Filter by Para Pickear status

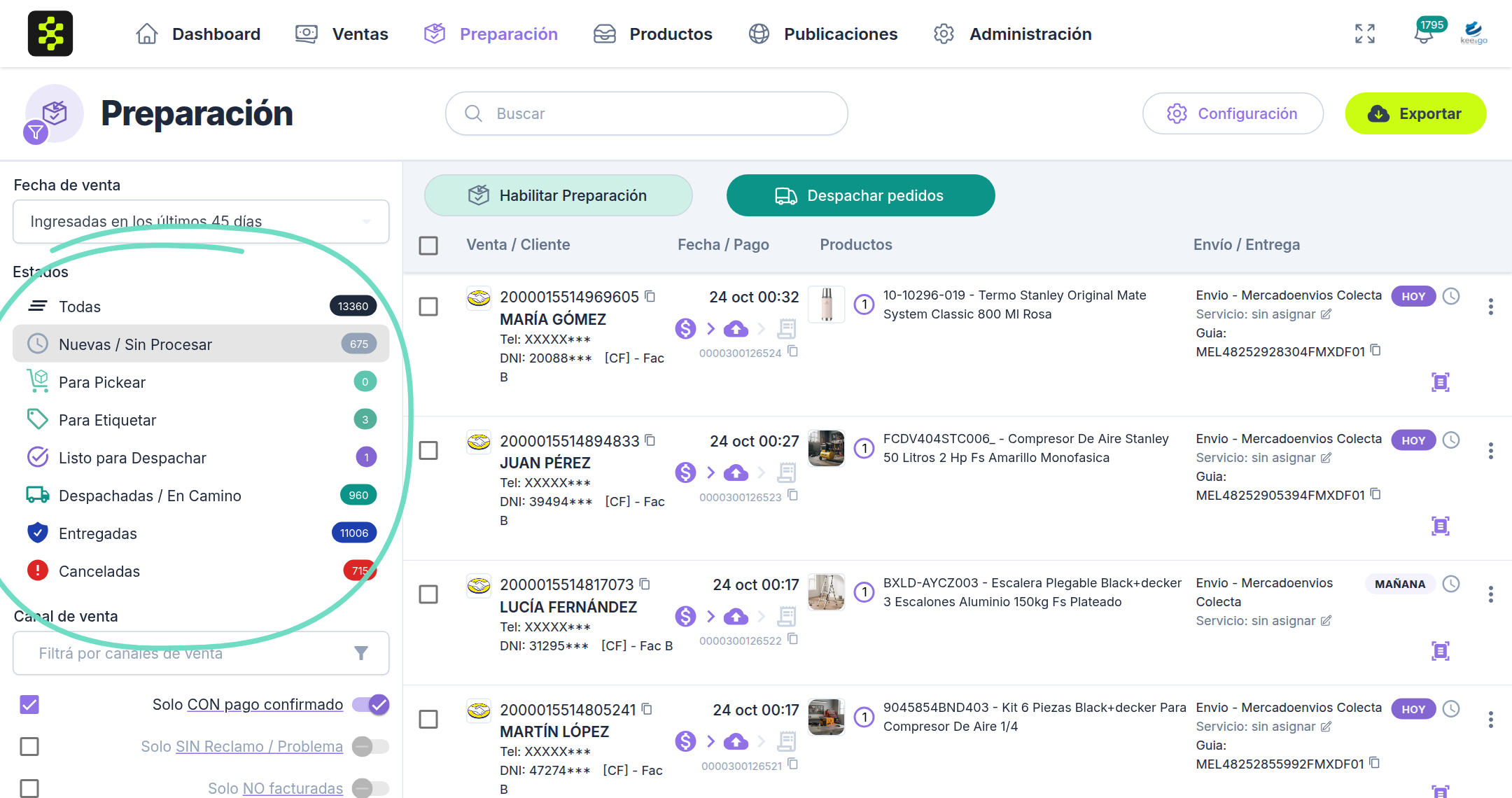[x=201, y=381]
